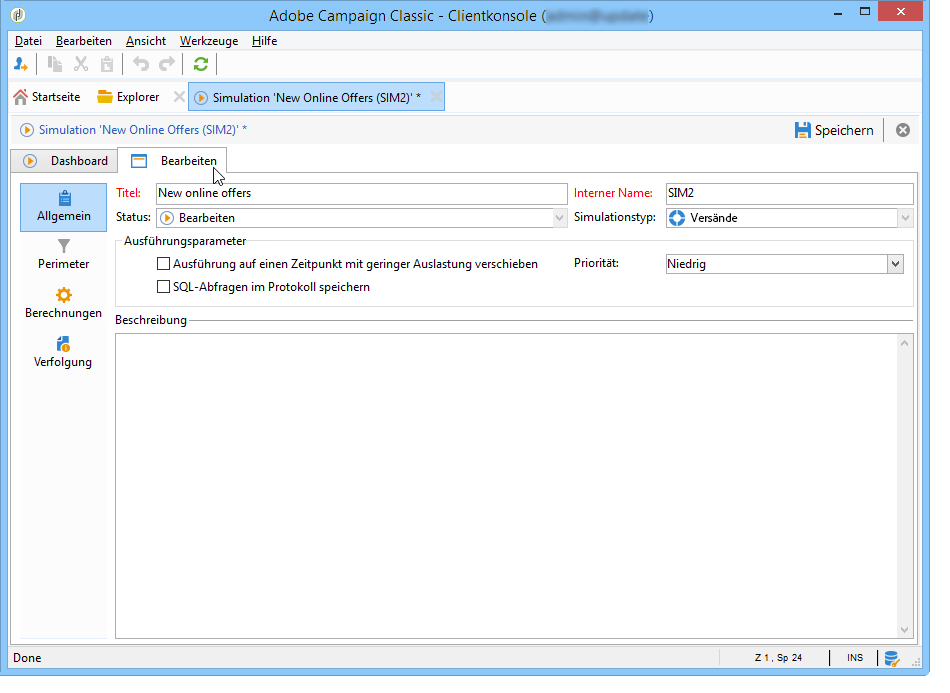
Task: Click the Undo arrow icon
Action: [x=141, y=64]
